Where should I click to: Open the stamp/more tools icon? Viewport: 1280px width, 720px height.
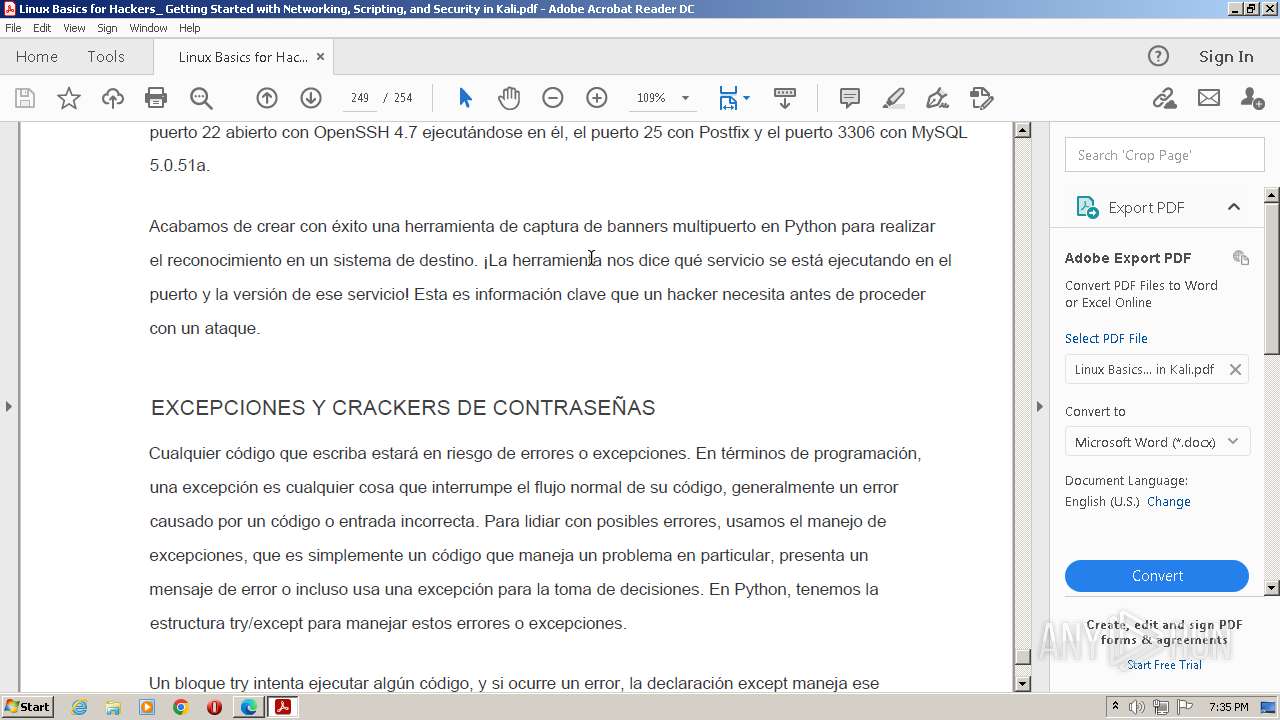(981, 98)
